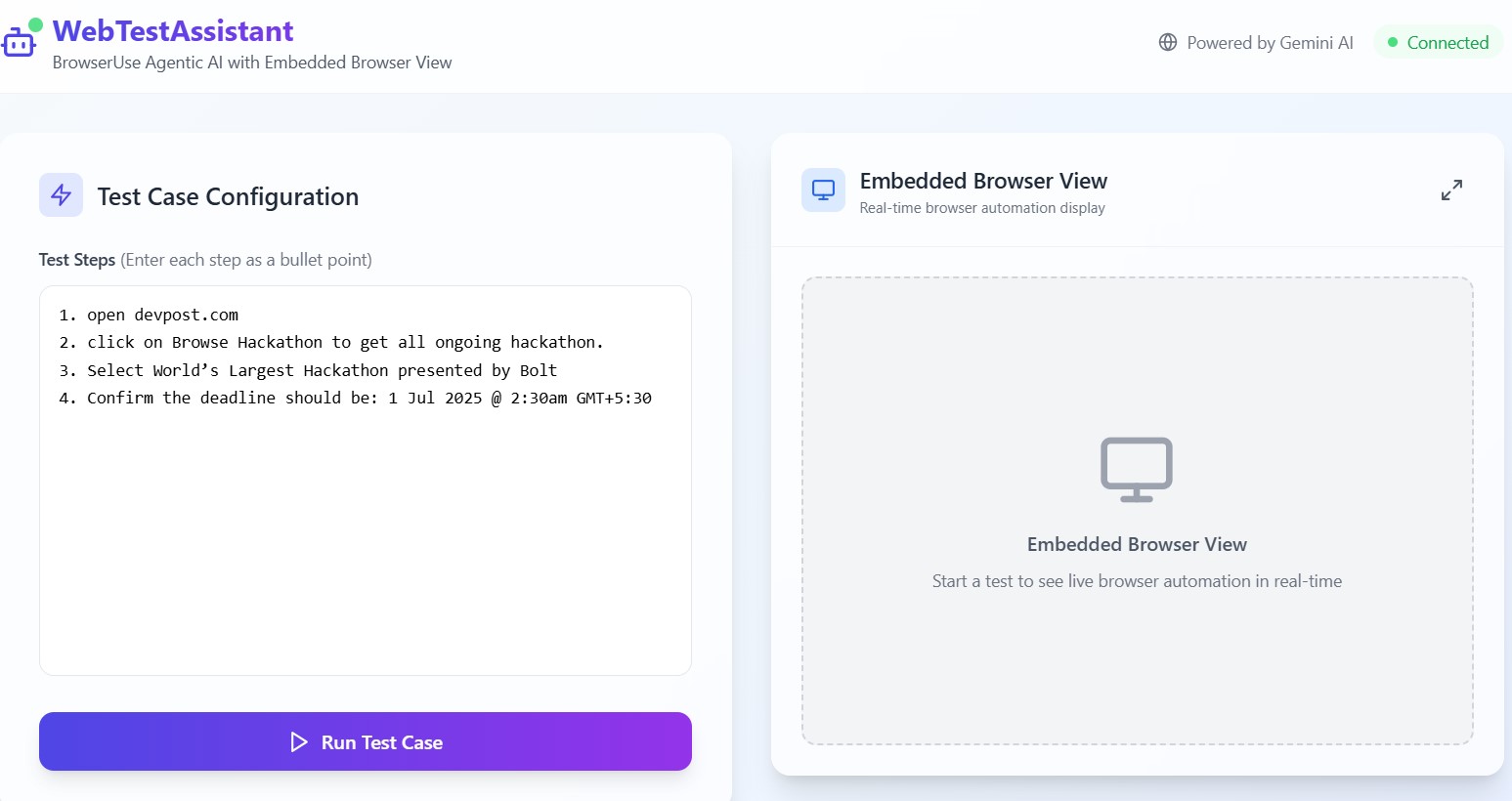Expand the embedded browser view to fullscreen
1512x801 pixels.
coord(1451,190)
